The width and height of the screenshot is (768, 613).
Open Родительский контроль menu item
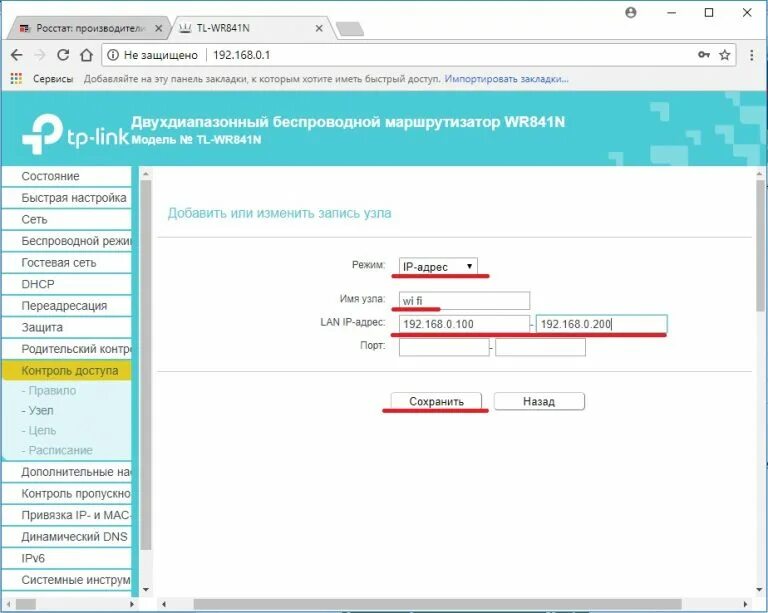[67, 349]
